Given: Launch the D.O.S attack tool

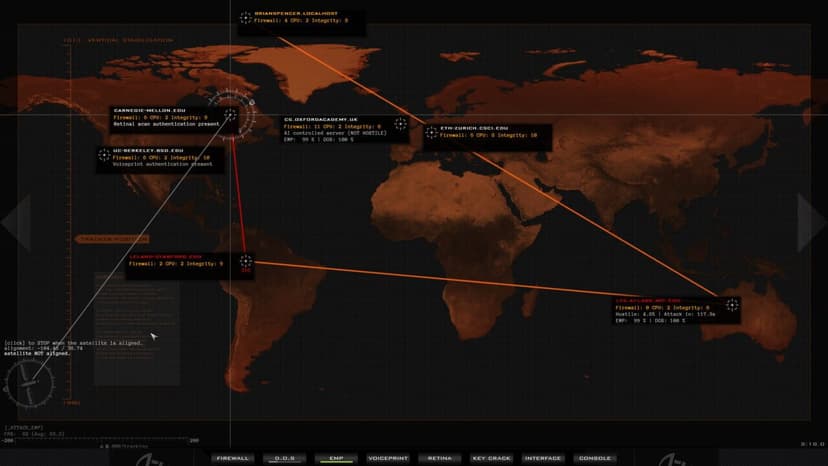Looking at the screenshot, I should (x=284, y=458).
